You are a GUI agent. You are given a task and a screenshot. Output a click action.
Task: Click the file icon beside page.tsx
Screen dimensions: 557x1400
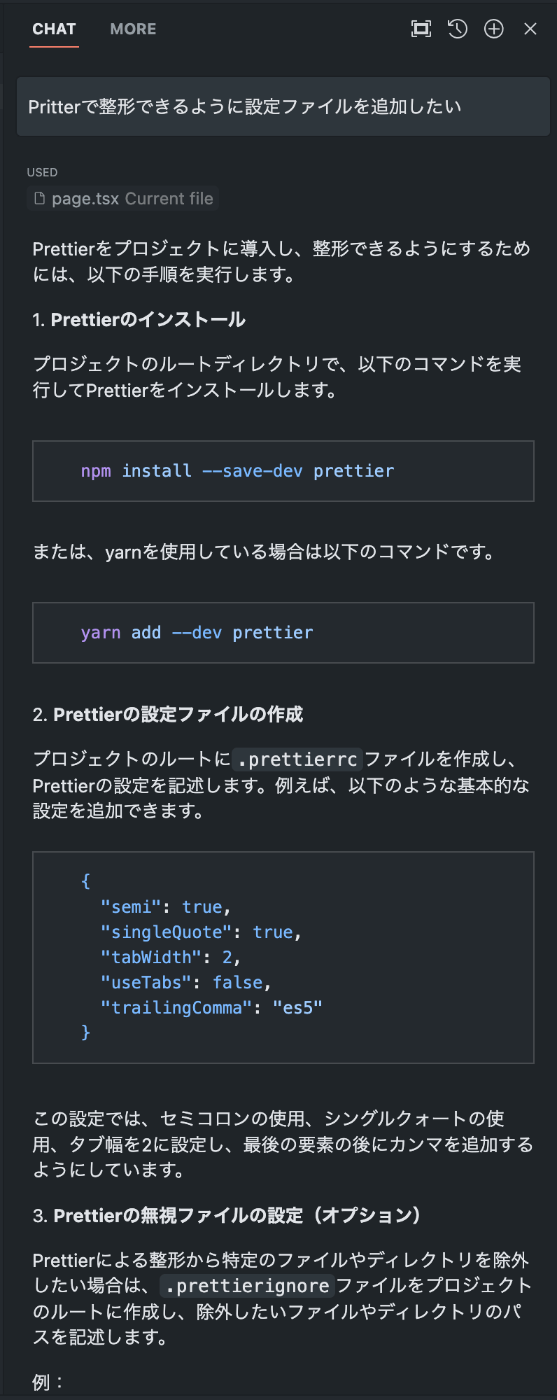(40, 198)
